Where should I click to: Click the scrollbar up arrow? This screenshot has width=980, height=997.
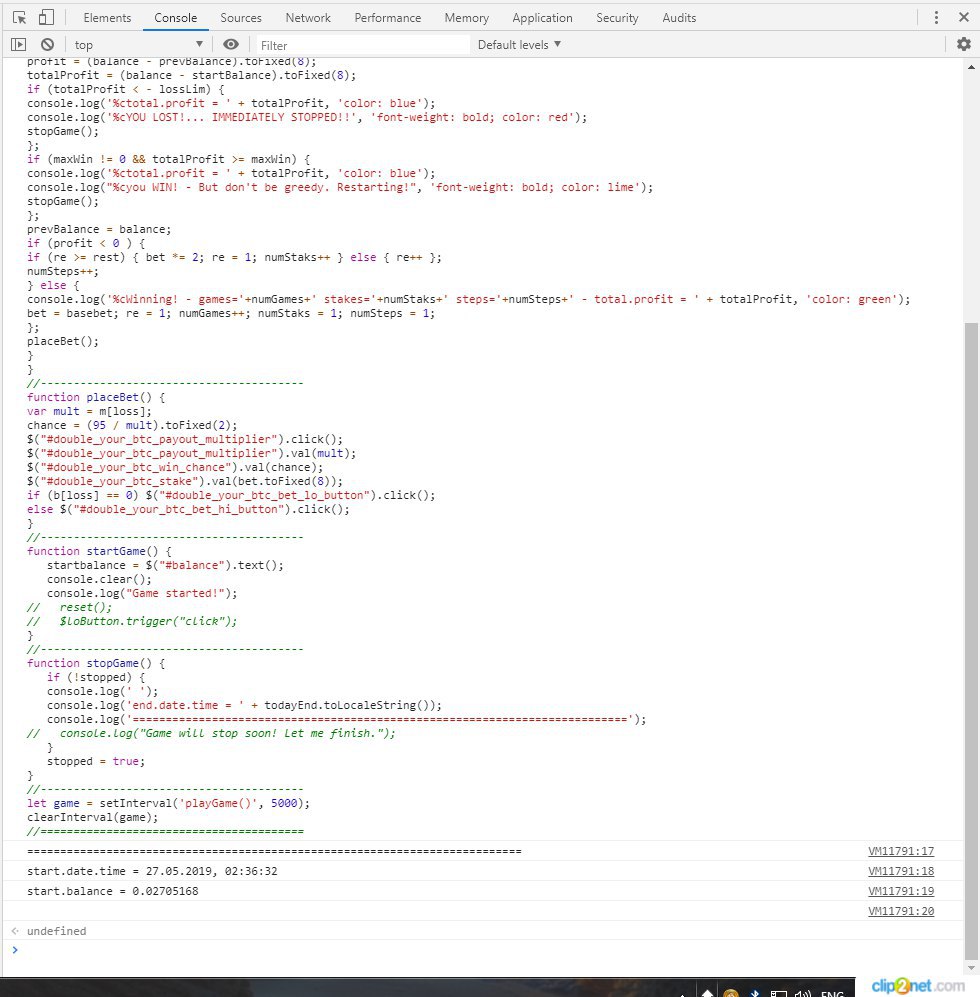pyautogui.click(x=971, y=67)
